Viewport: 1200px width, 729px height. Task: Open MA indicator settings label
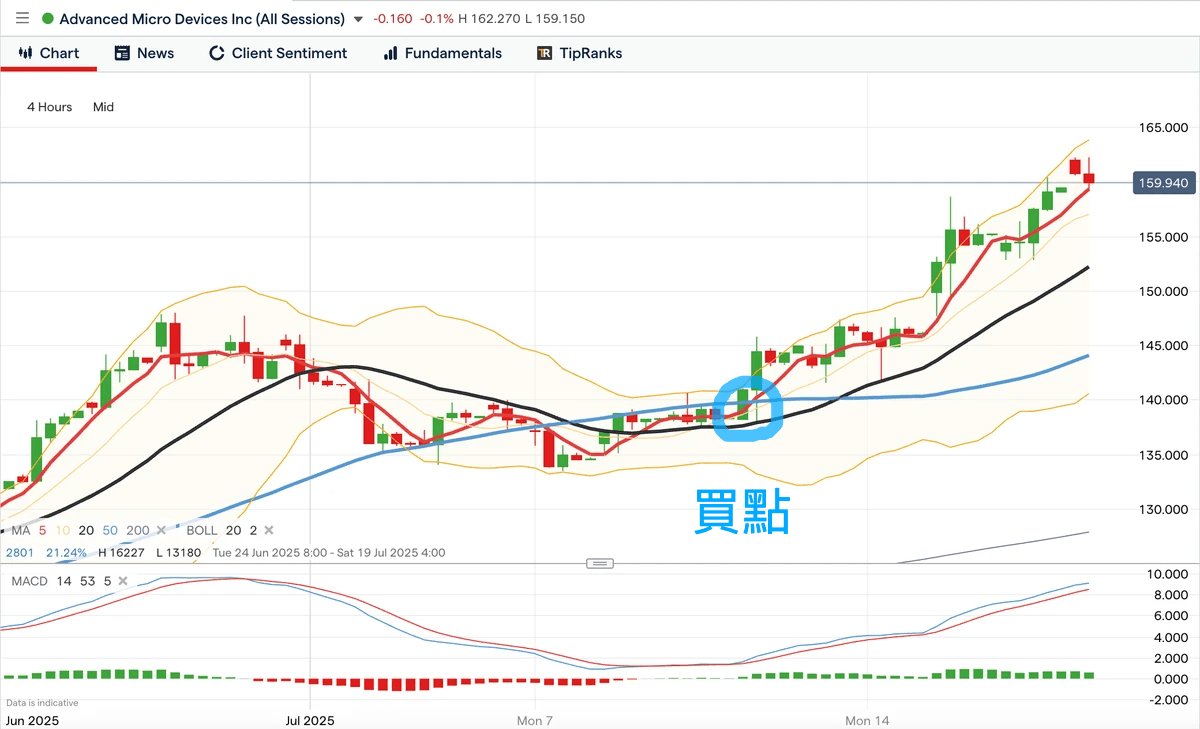(x=21, y=530)
